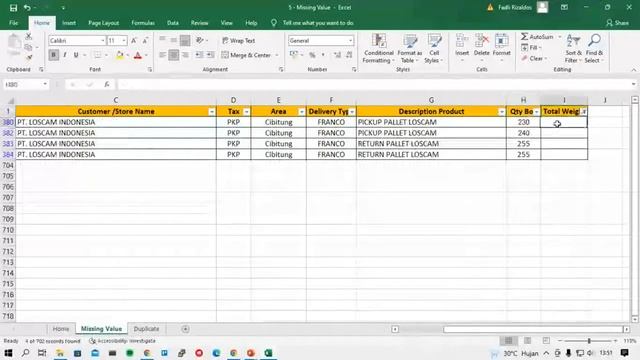Click the Excel icon in the taskbar
Image resolution: width=640 pixels, height=360 pixels.
click(269, 353)
